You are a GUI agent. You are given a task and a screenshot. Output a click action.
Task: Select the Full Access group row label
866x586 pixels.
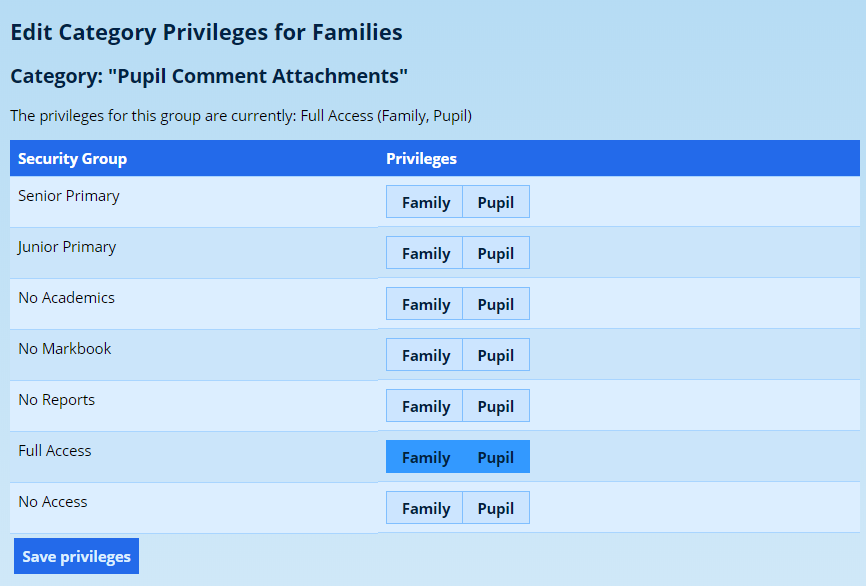point(55,451)
